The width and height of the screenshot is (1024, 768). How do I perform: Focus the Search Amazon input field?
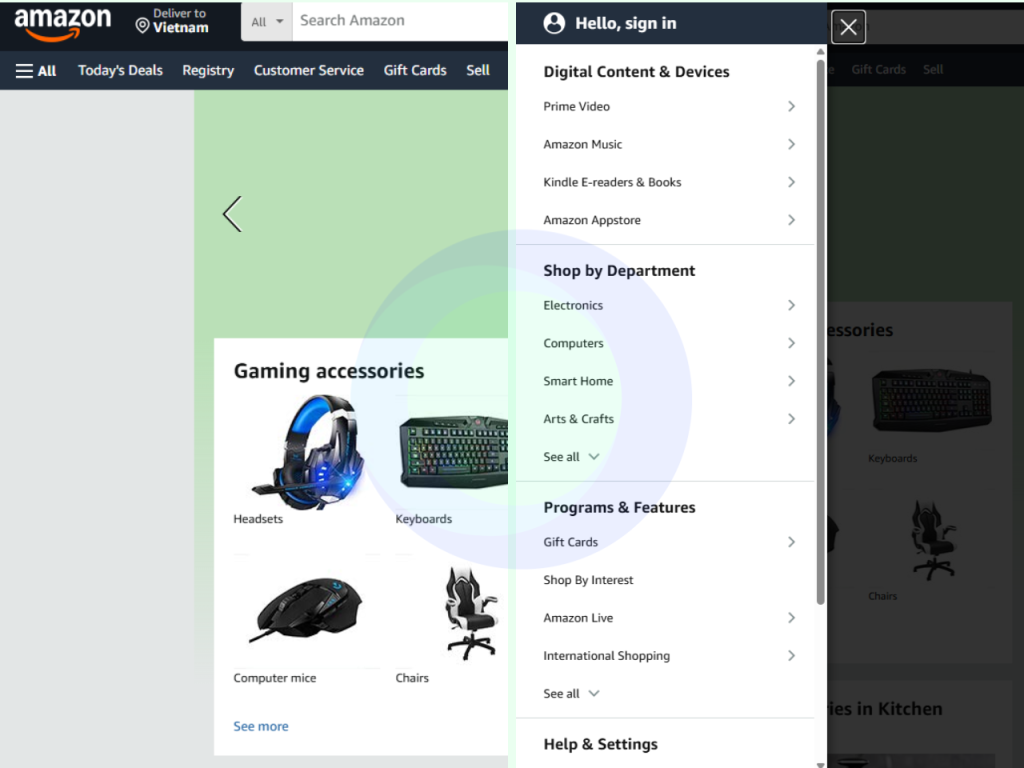(400, 22)
